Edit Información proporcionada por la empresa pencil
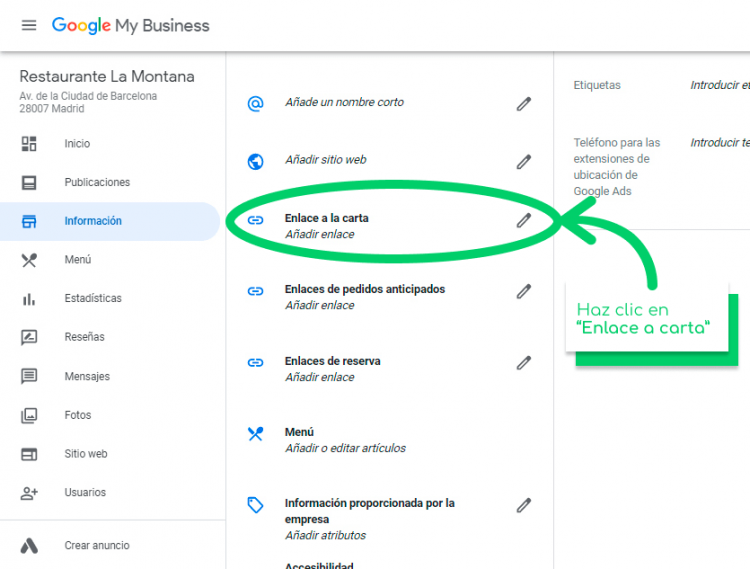Viewport: 750px width, 569px height. point(524,505)
